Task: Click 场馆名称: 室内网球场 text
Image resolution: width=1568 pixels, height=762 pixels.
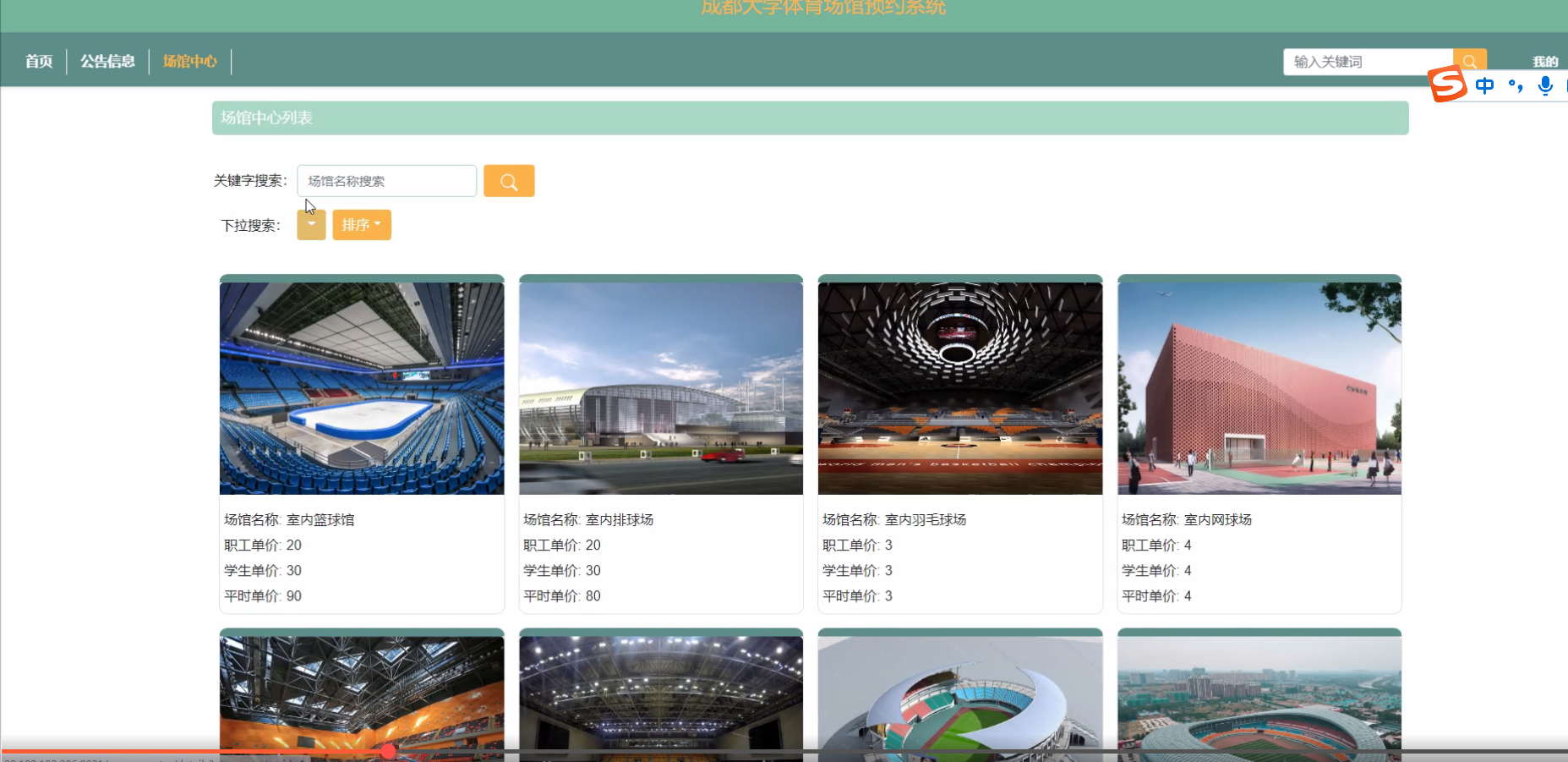Action: (x=1187, y=520)
